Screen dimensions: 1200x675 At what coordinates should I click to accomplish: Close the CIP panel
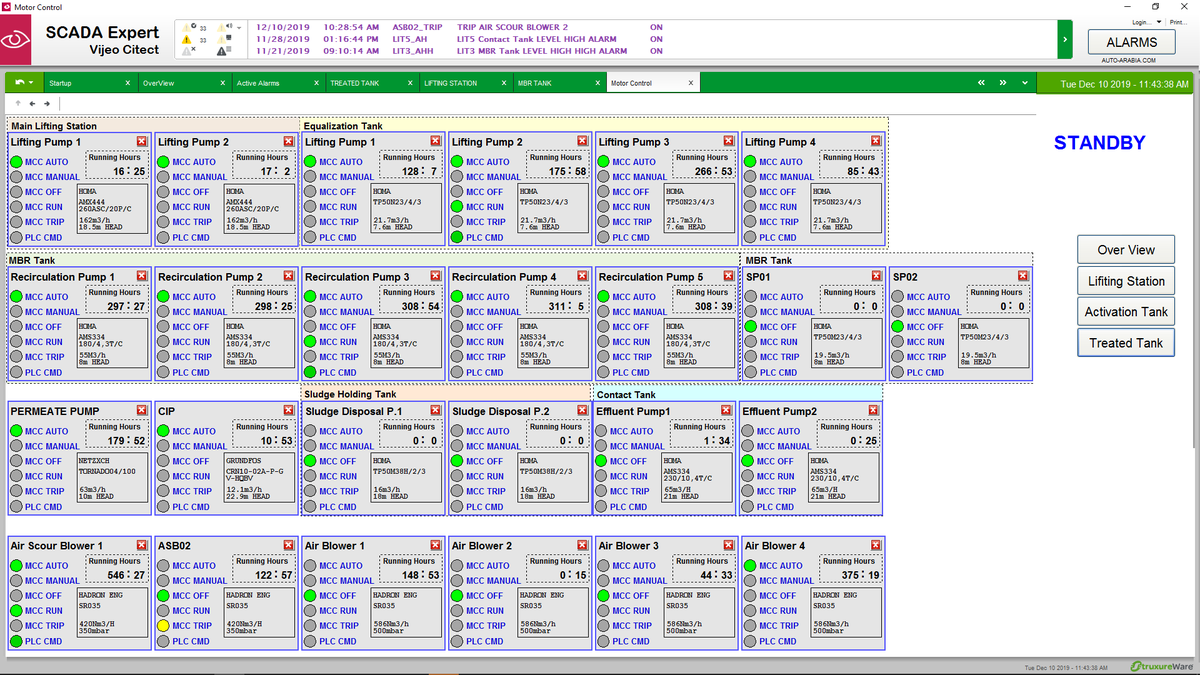tap(288, 411)
